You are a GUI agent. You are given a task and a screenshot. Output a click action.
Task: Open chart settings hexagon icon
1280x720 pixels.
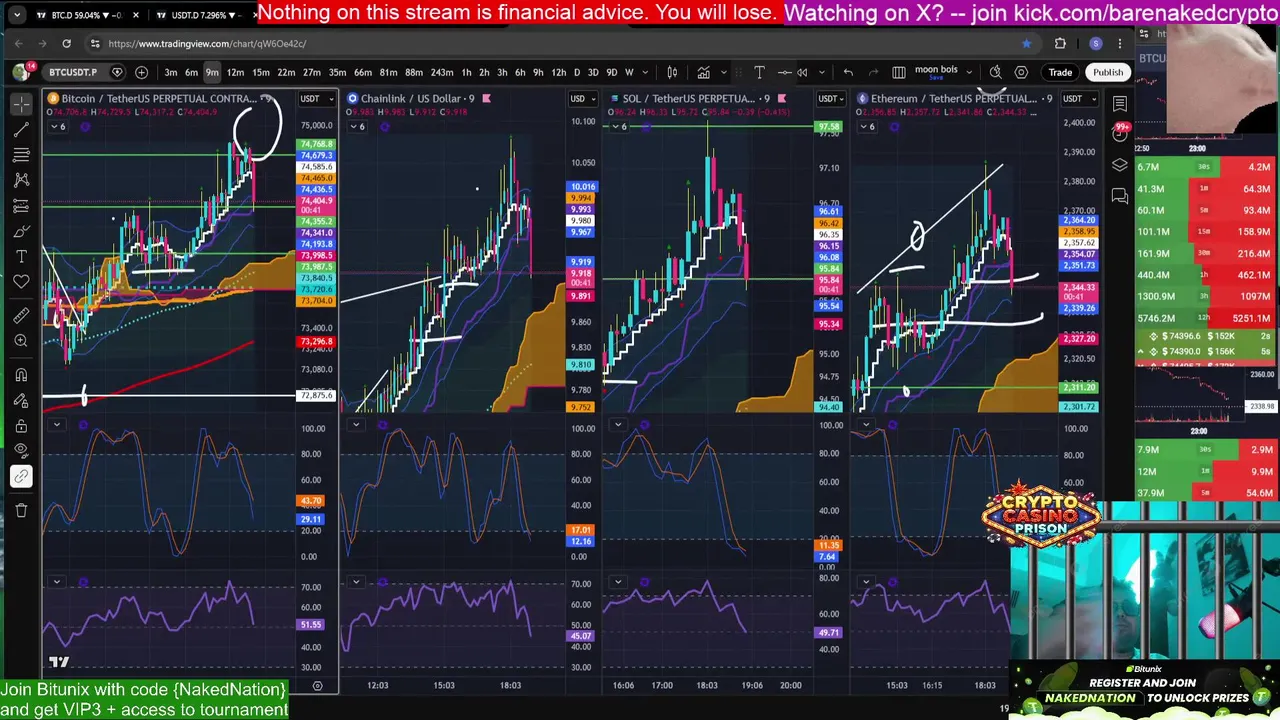[1021, 72]
